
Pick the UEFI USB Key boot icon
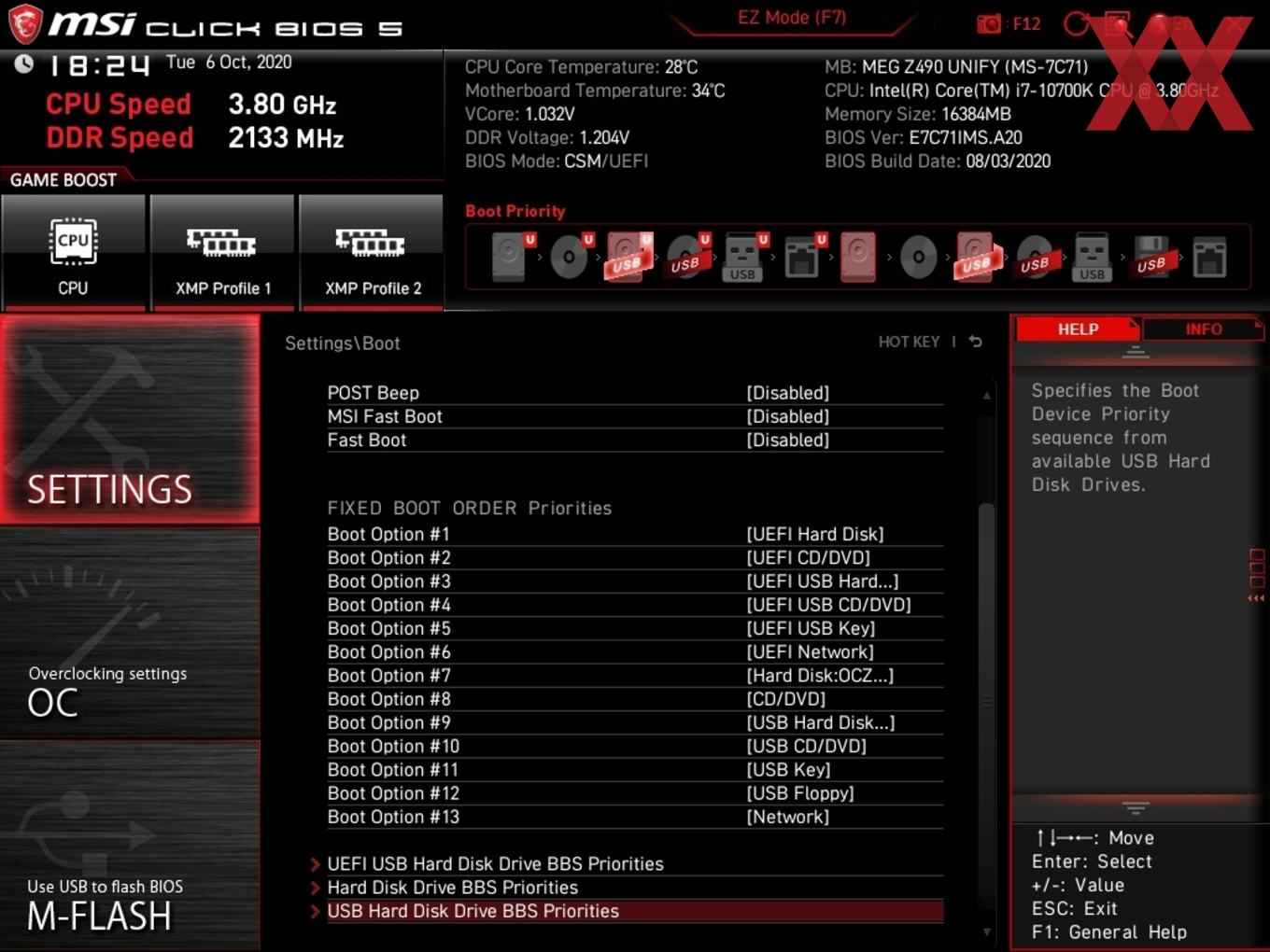745,257
